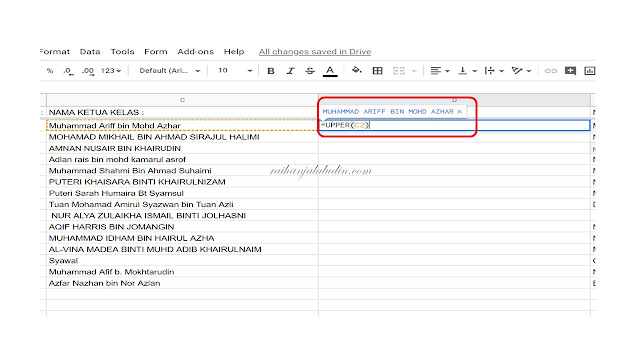Open more number formats 123 dropdown
Screen dimensions: 640x360
pos(111,71)
